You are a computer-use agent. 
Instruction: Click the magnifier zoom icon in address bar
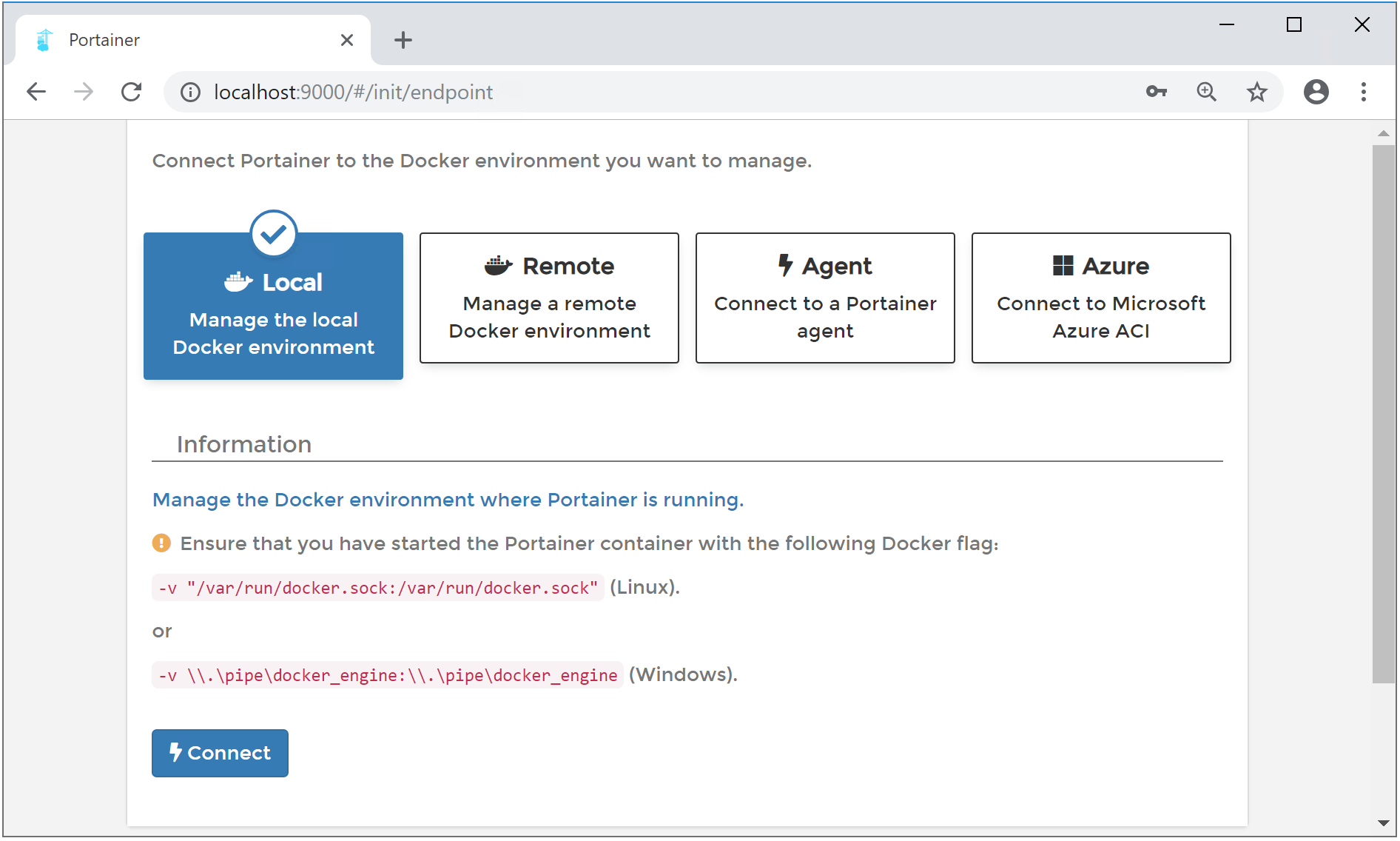pos(1207,92)
